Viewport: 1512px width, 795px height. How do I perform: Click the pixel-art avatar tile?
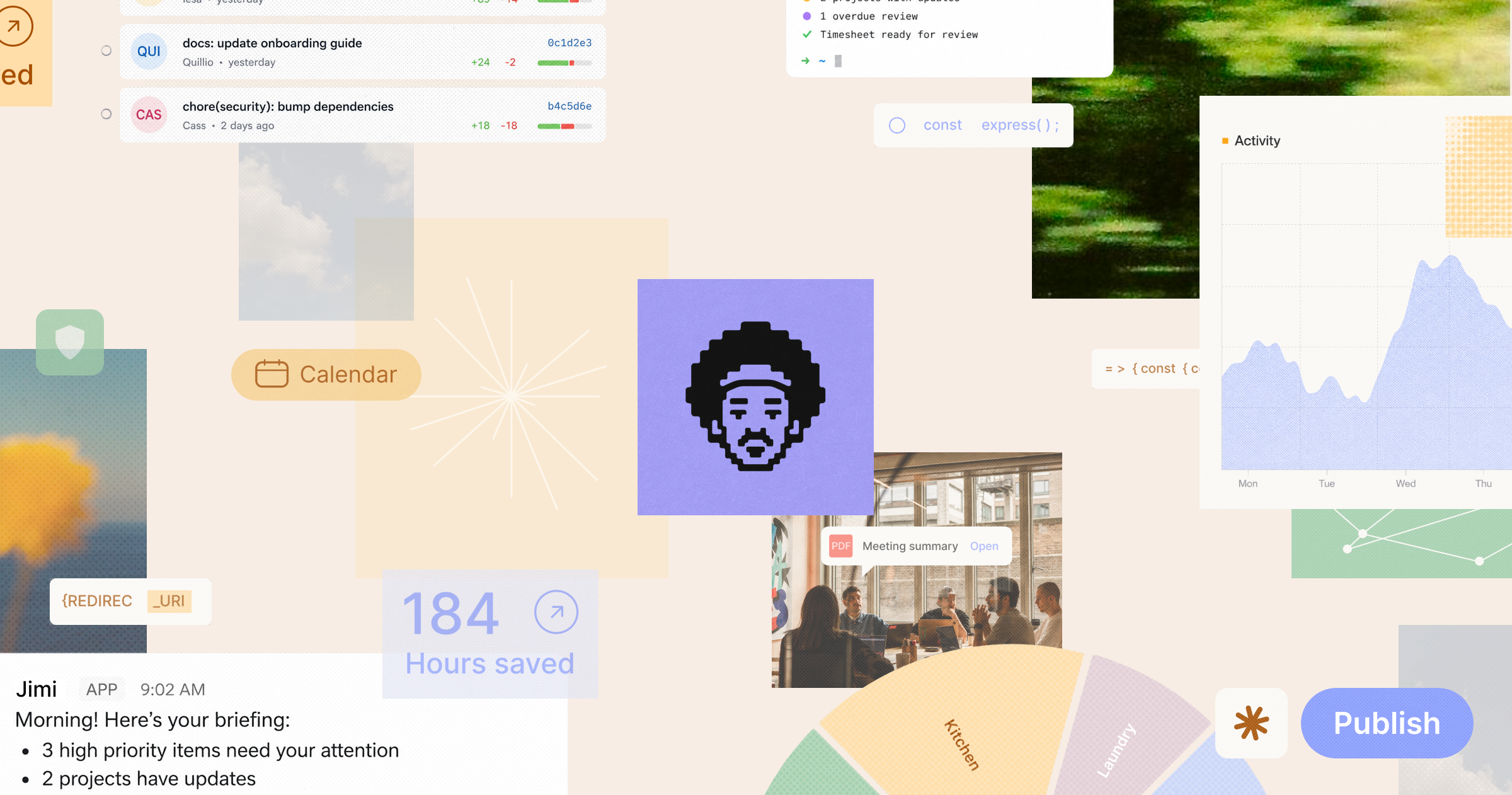755,397
